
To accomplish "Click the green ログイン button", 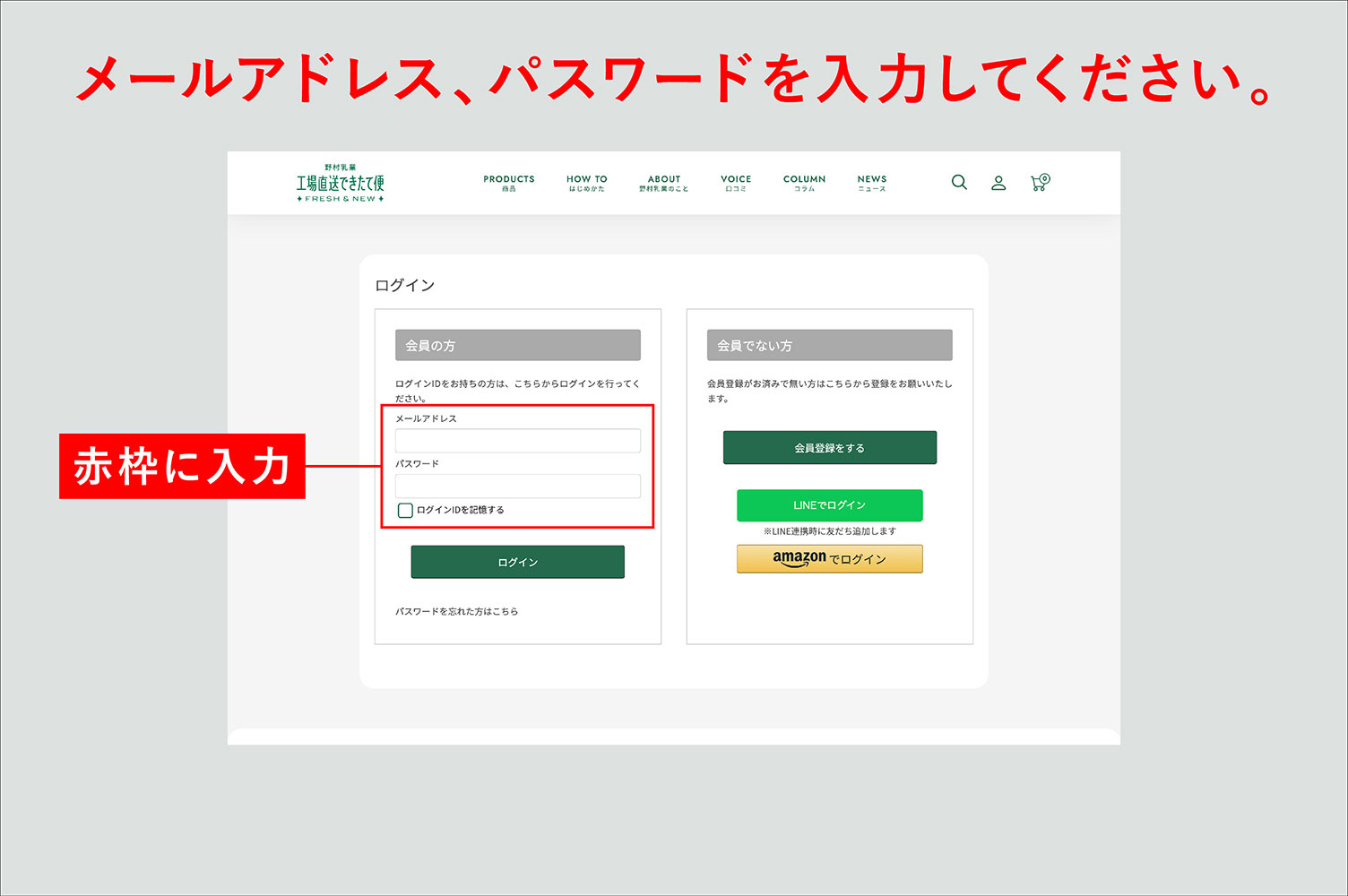I will 518,562.
